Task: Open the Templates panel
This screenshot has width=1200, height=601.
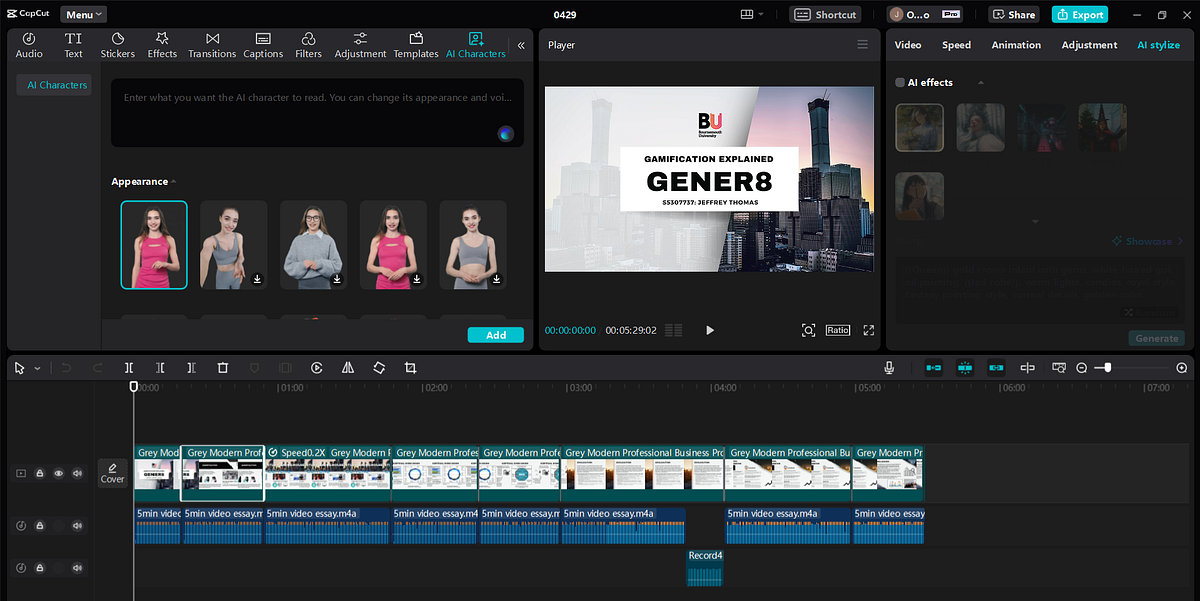Action: tap(415, 44)
